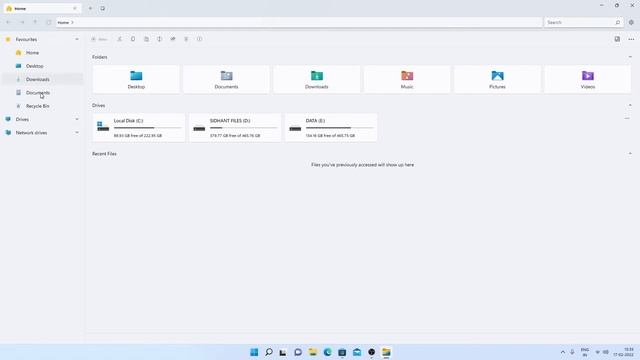
Task: Open the three-dots more options menu
Action: coord(631,39)
